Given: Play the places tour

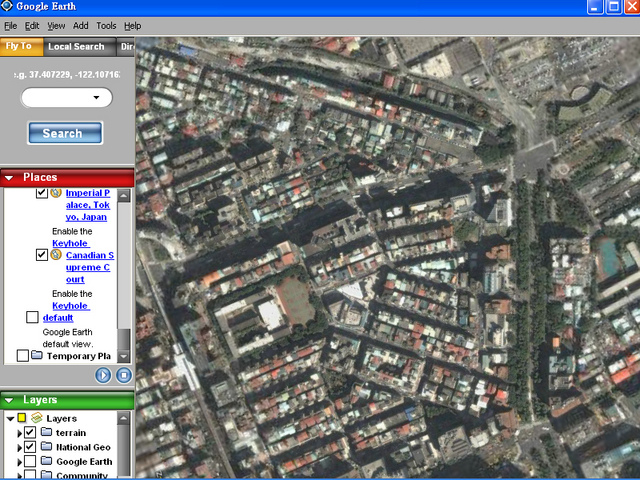Looking at the screenshot, I should (103, 375).
